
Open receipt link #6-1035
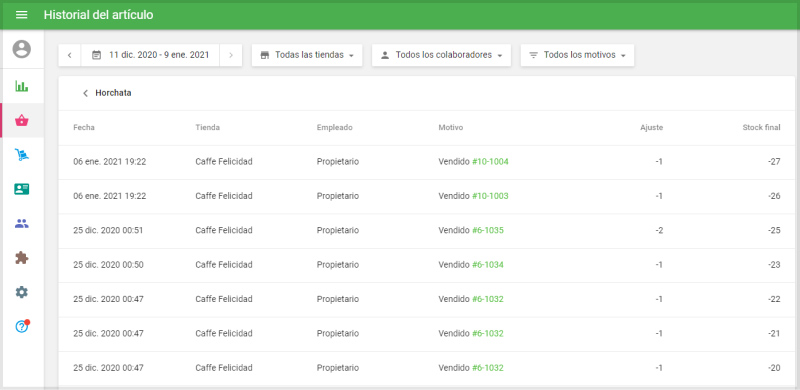click(488, 230)
